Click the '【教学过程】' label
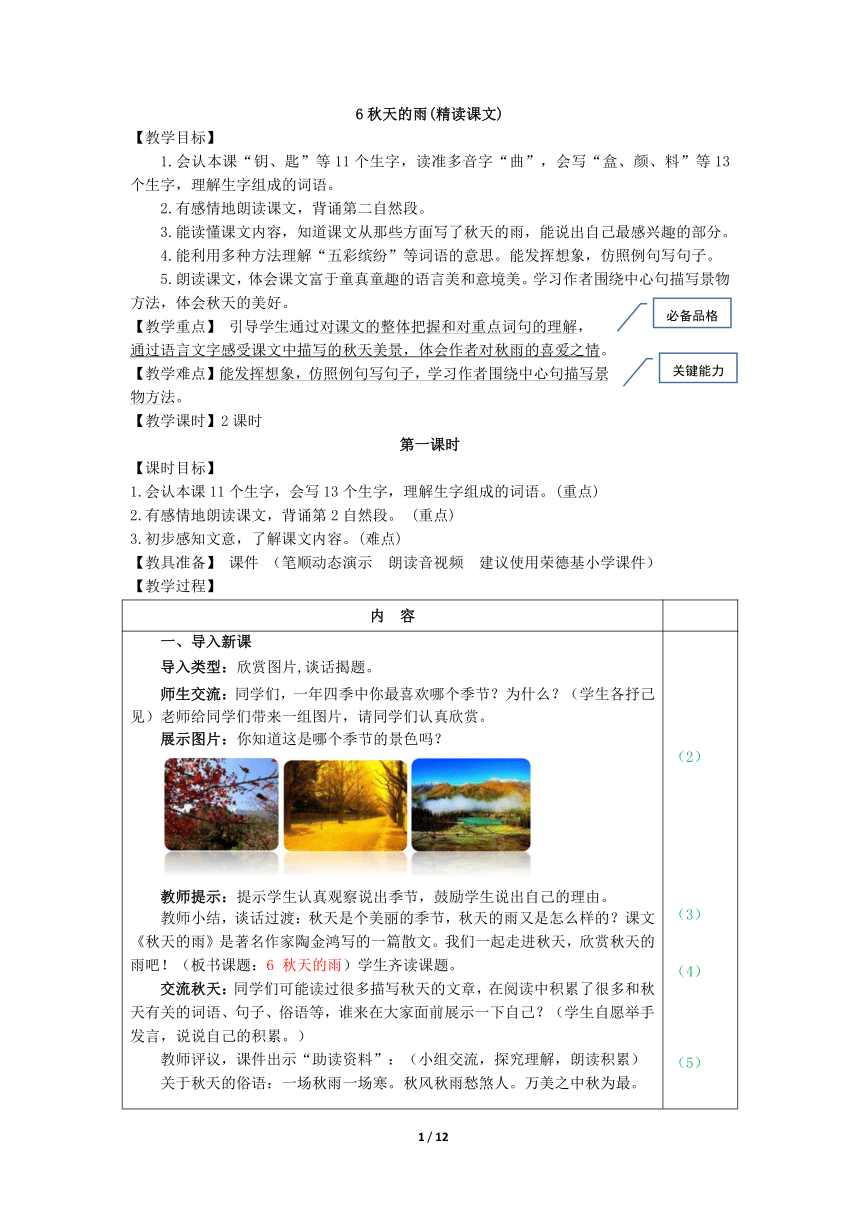This screenshot has height=1216, width=860. pyautogui.click(x=173, y=586)
